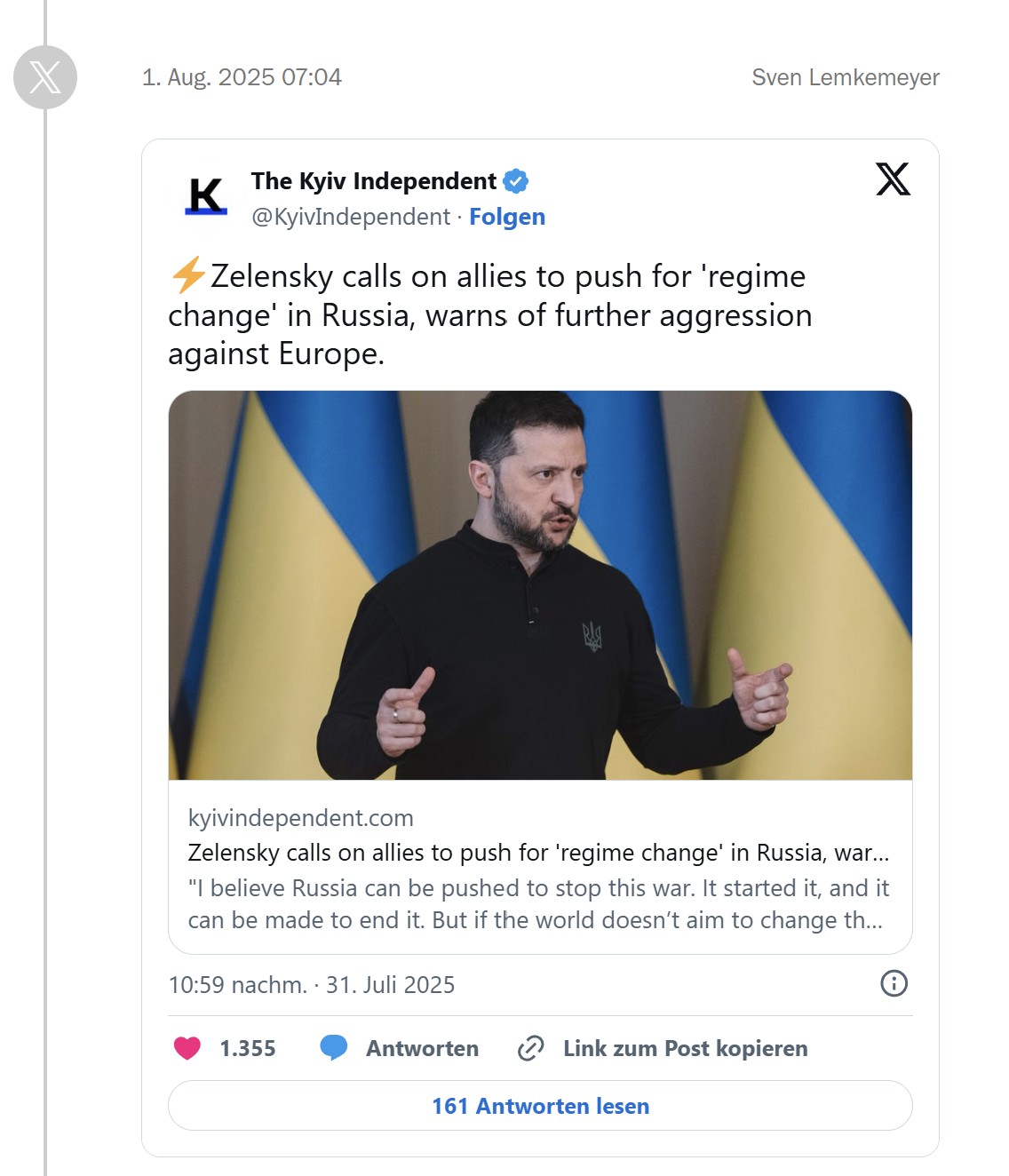Screen dimensions: 1009x1176
Task: Click the link-copy chain icon
Action: click(x=529, y=1048)
